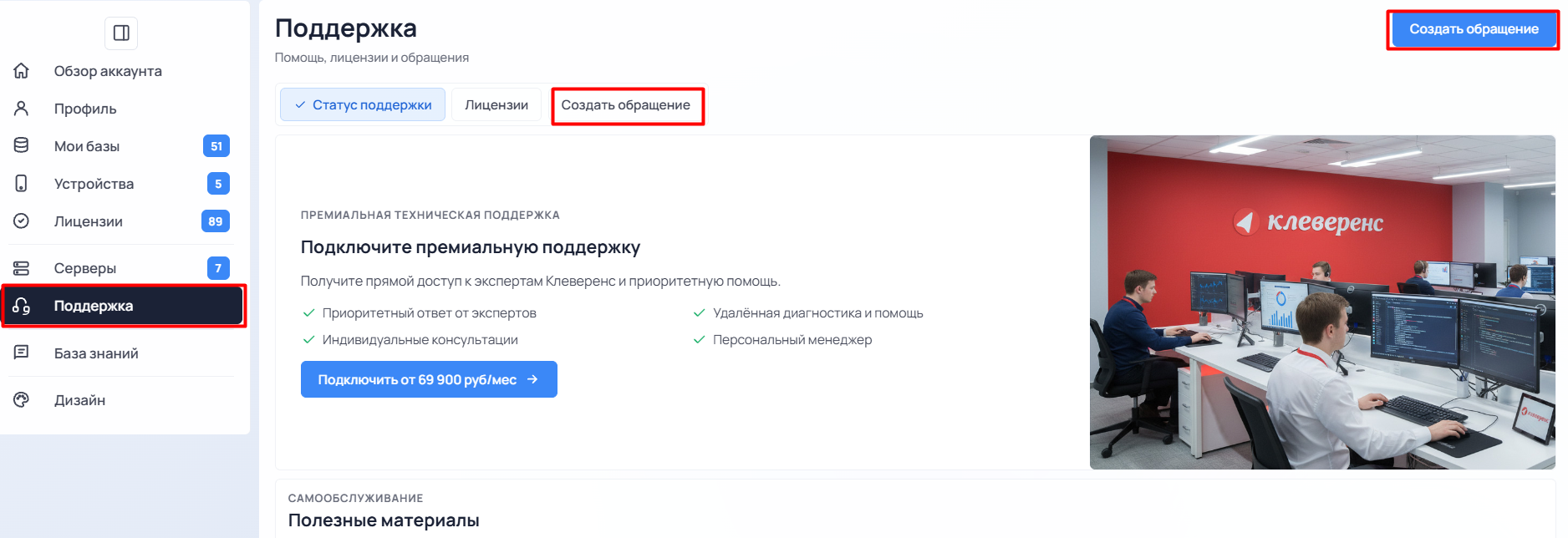This screenshot has height=538, width=1568.
Task: Click the phone icon beside Устройства
Action: coord(22,184)
